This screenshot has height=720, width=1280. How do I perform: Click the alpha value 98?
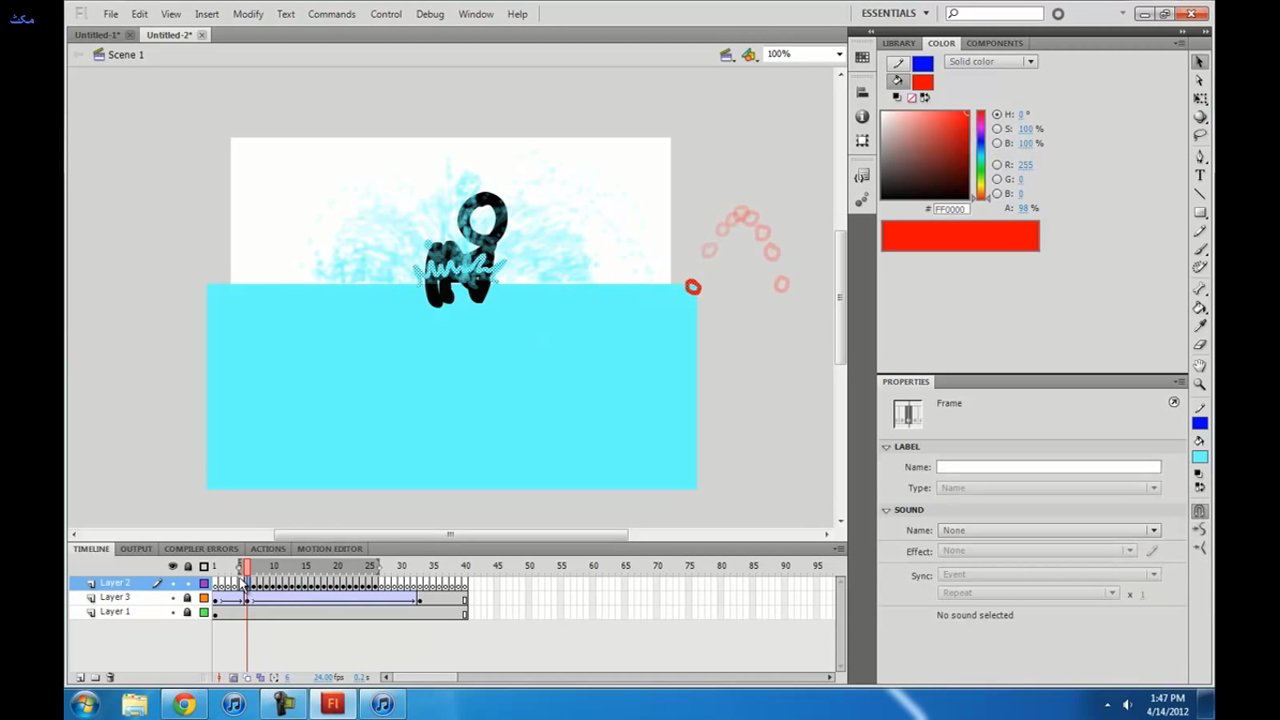[x=1023, y=208]
